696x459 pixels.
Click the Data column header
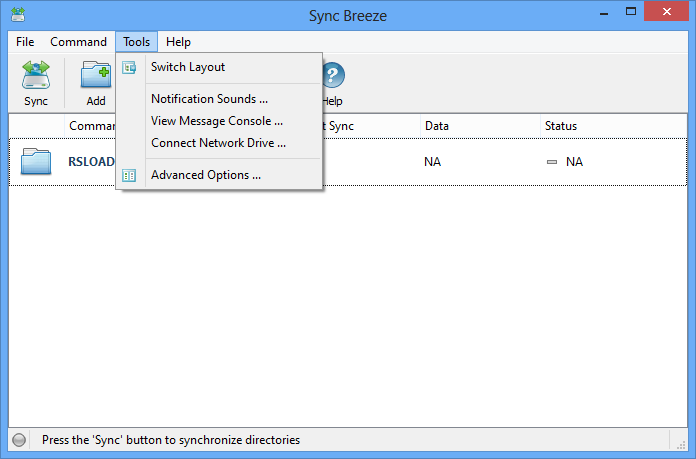coord(436,126)
